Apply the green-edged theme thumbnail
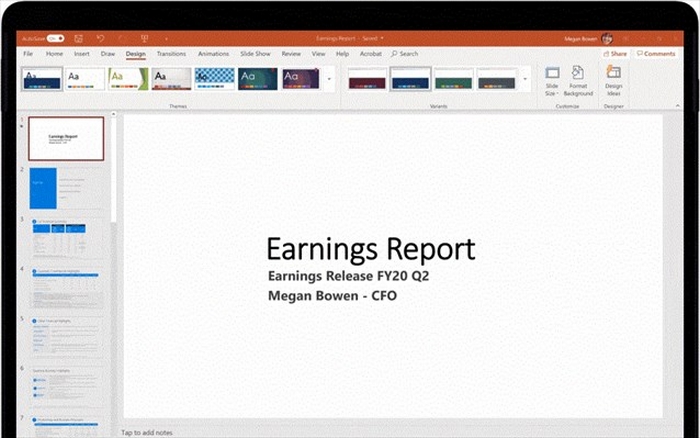The height and width of the screenshot is (438, 700). click(128, 79)
